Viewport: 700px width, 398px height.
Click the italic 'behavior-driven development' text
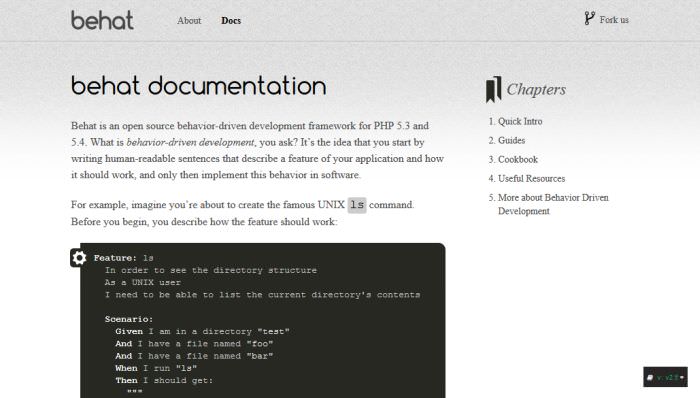coord(190,142)
